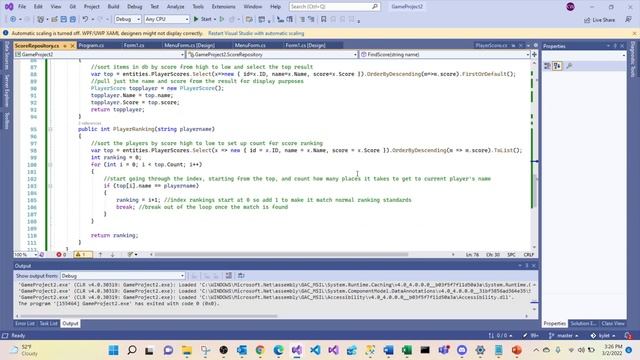This screenshot has height=360, width=640.
Task: Collapse the PlayerRanking method outline toggle
Action: [x=51, y=129]
